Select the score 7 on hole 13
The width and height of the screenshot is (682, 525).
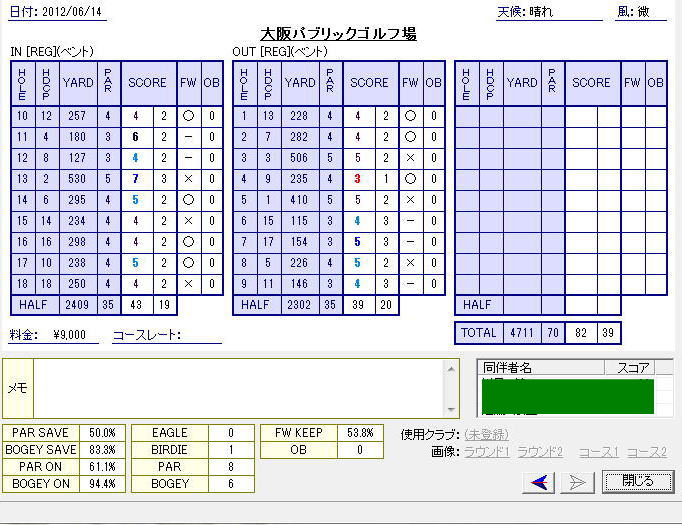[x=134, y=179]
